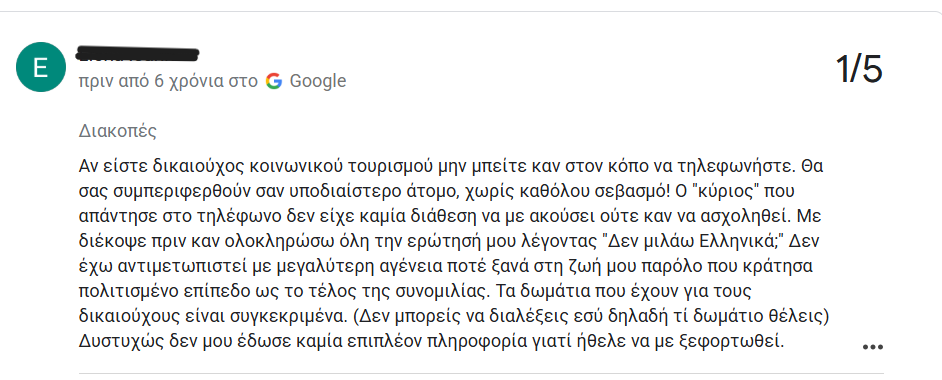Click the colorful Google G logo
The width and height of the screenshot is (942, 380).
(x=274, y=81)
